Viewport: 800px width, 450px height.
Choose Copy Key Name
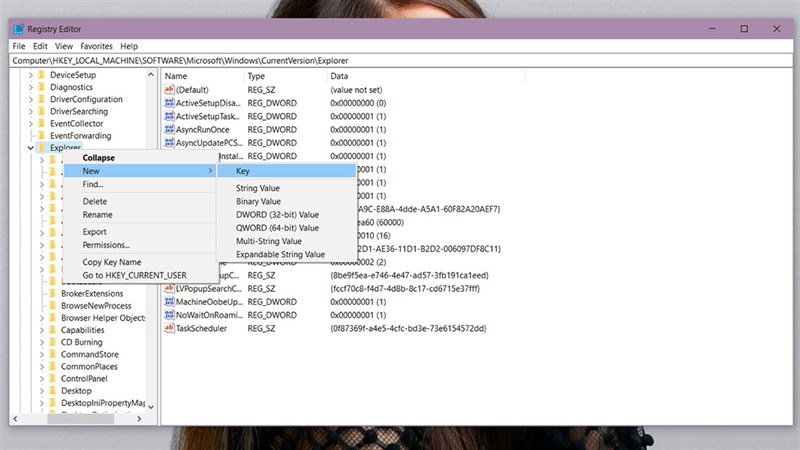[x=141, y=262]
